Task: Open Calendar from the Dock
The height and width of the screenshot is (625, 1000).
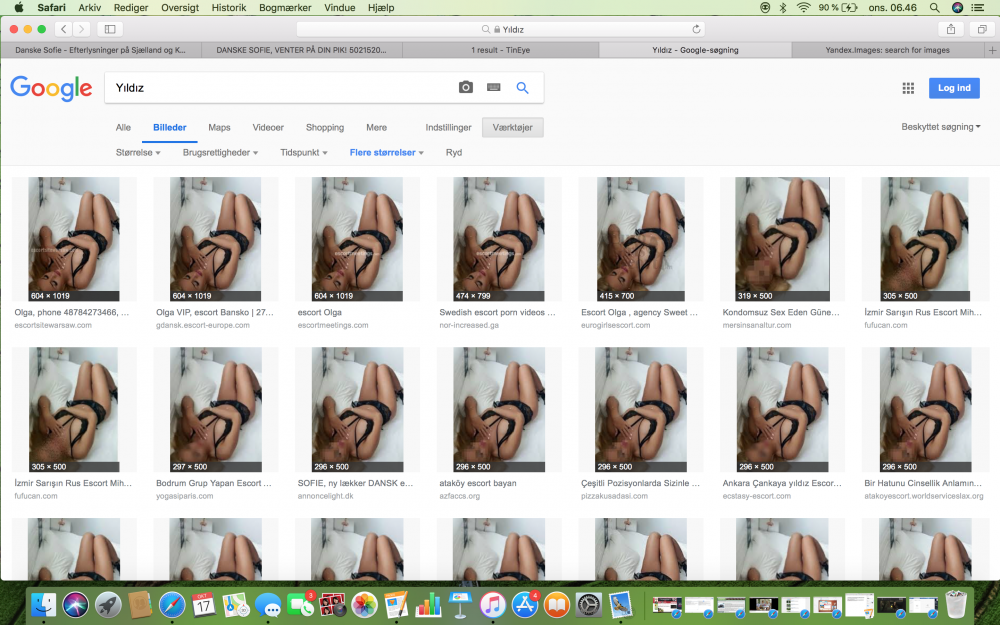Action: point(203,605)
